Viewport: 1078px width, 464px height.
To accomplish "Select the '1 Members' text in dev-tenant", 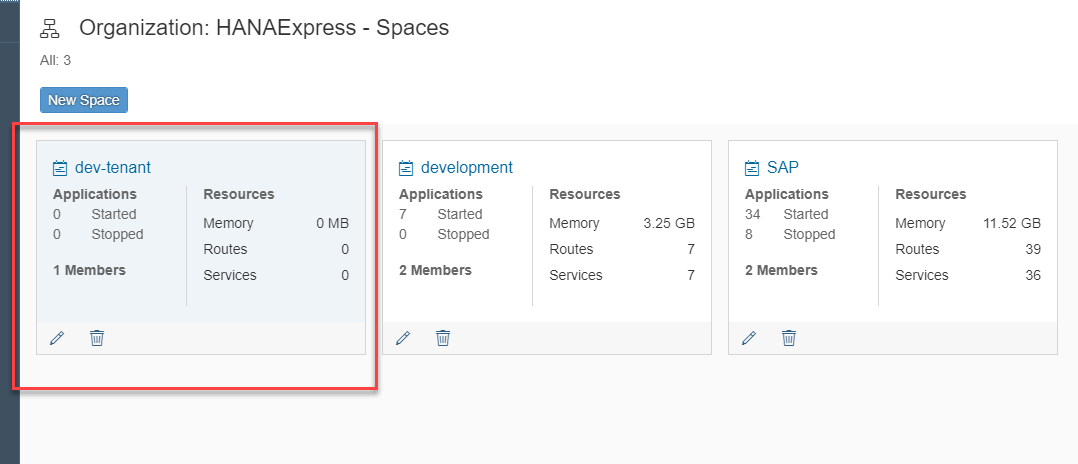I will point(89,270).
